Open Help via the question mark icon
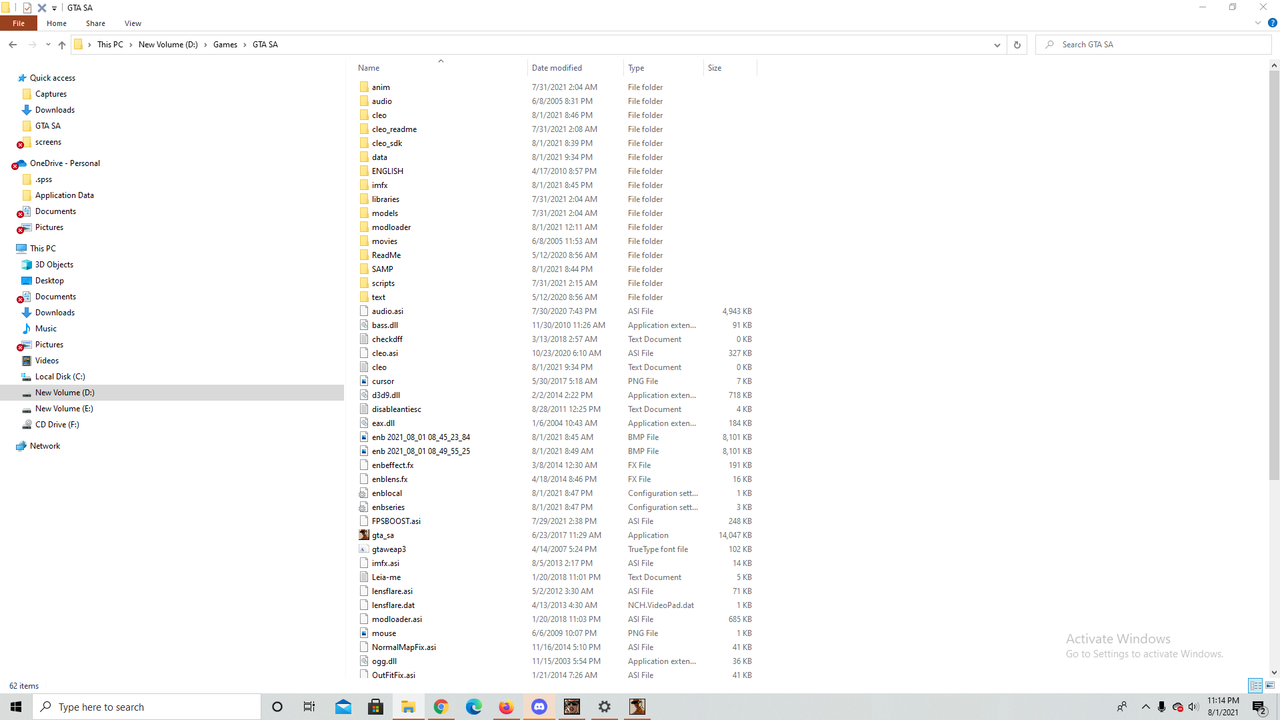Screen dimensions: 1280x720 click(1270, 23)
